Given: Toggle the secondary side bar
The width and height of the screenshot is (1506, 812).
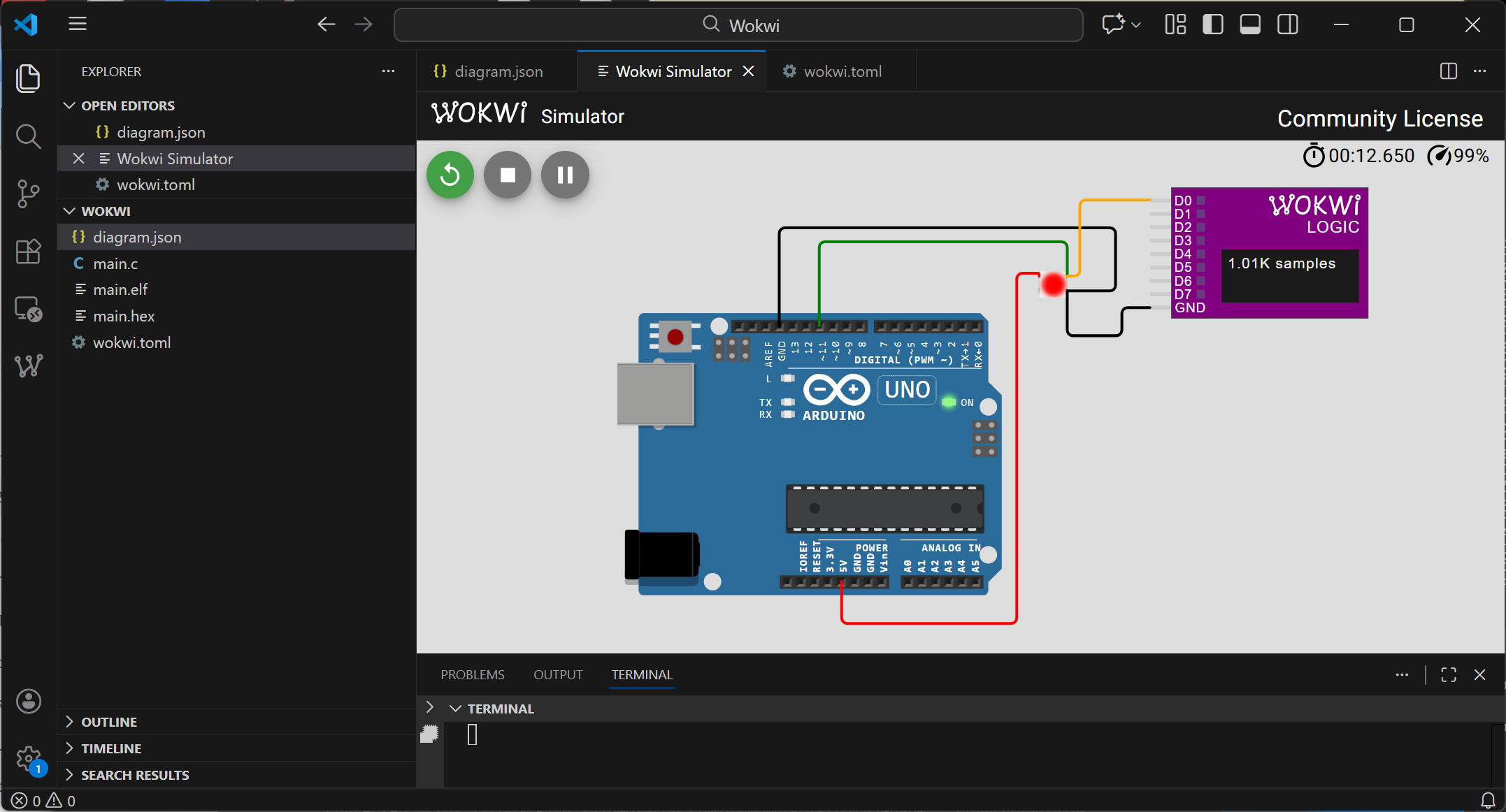Looking at the screenshot, I should 1287,25.
